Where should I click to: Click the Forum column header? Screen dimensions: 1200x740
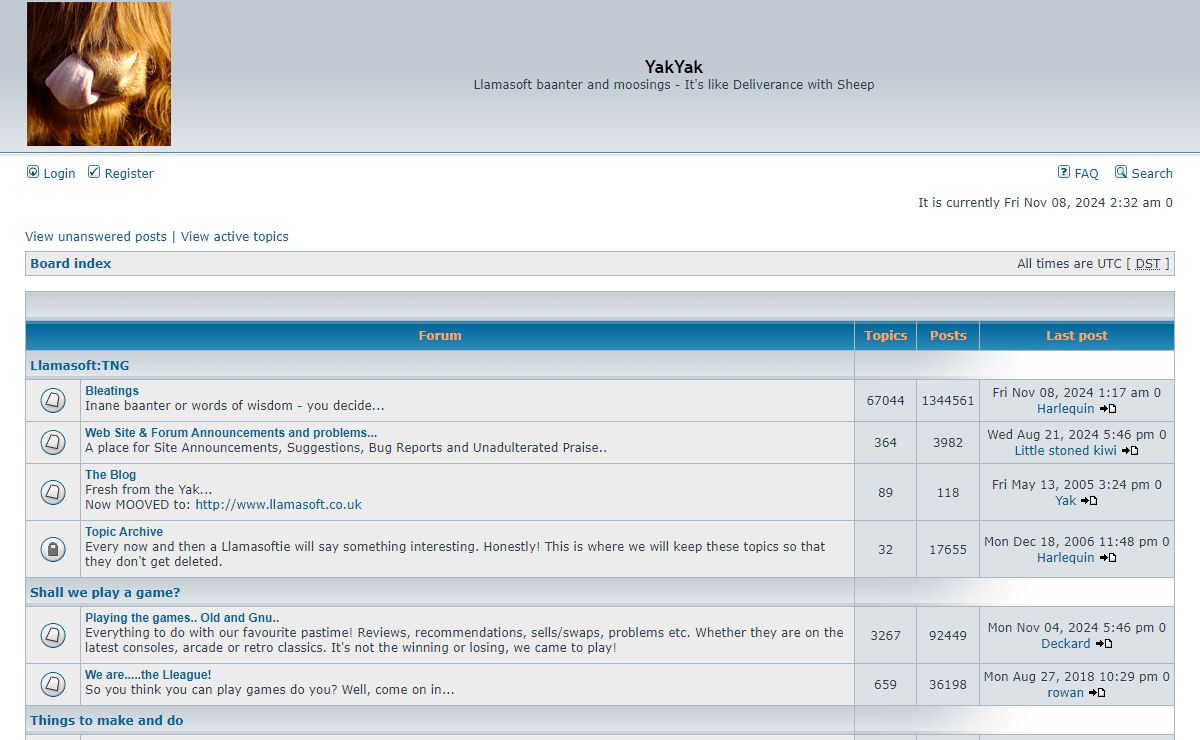click(x=440, y=336)
